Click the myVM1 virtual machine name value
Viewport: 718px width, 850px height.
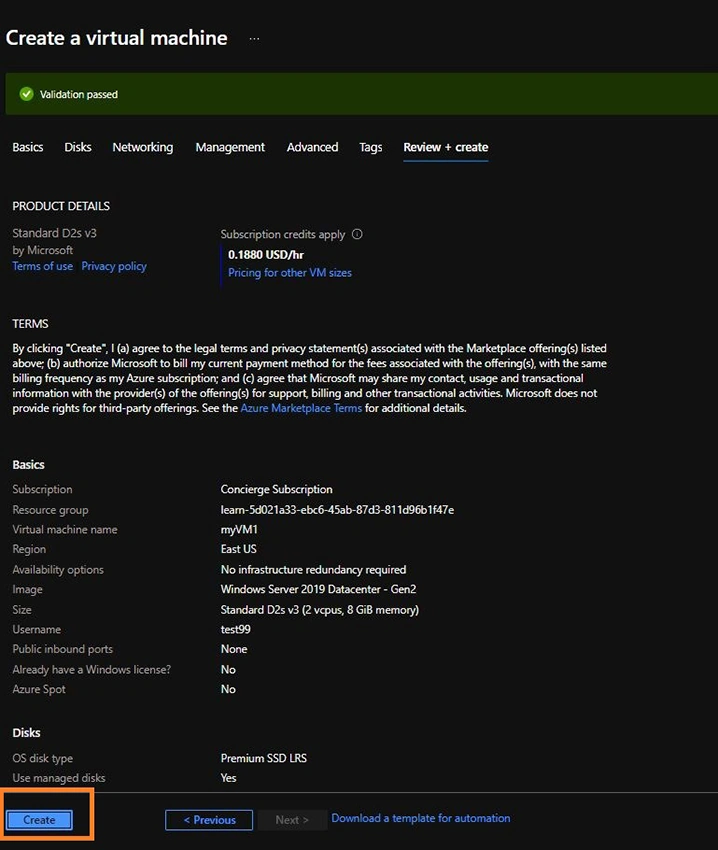[x=239, y=529]
